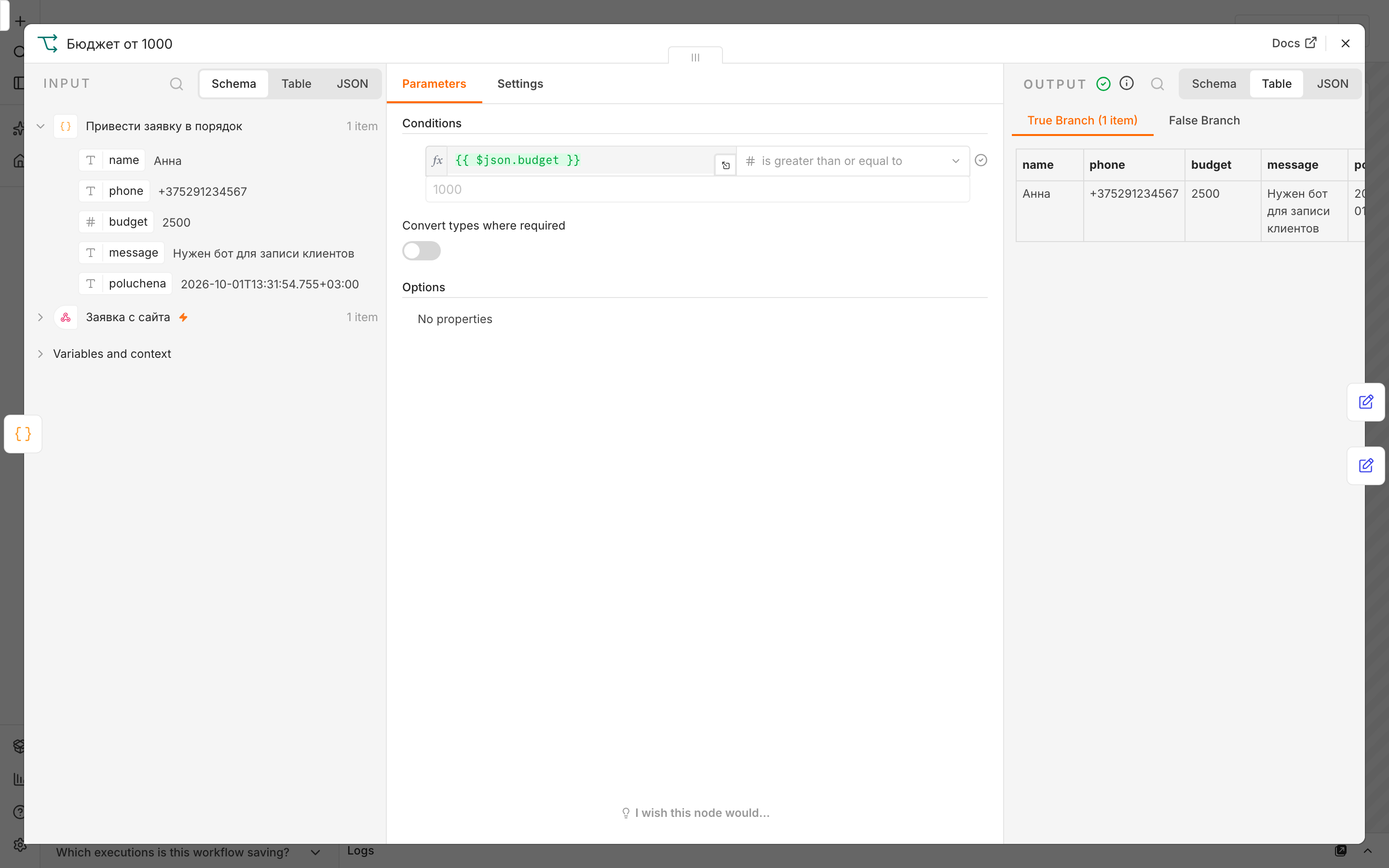Click the value field showing 1000
The image size is (1389, 868).
click(x=697, y=190)
